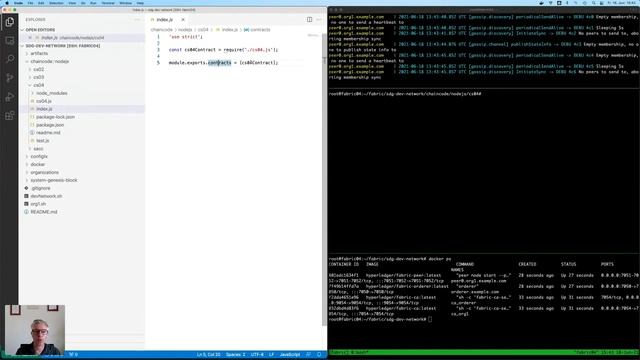Close index.js in Open Editors list

click(30, 38)
